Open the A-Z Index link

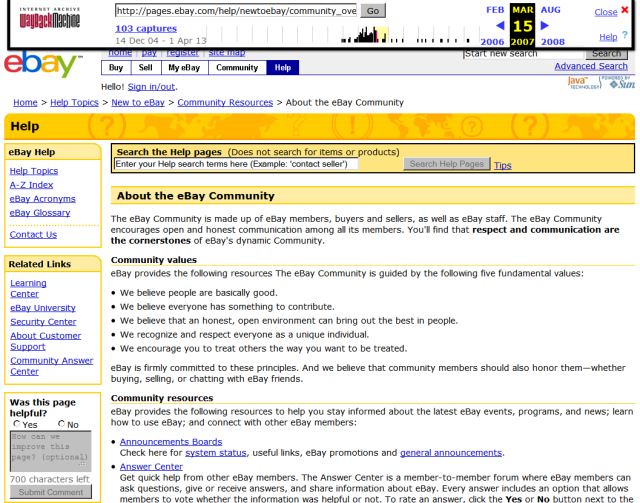pyautogui.click(x=31, y=185)
